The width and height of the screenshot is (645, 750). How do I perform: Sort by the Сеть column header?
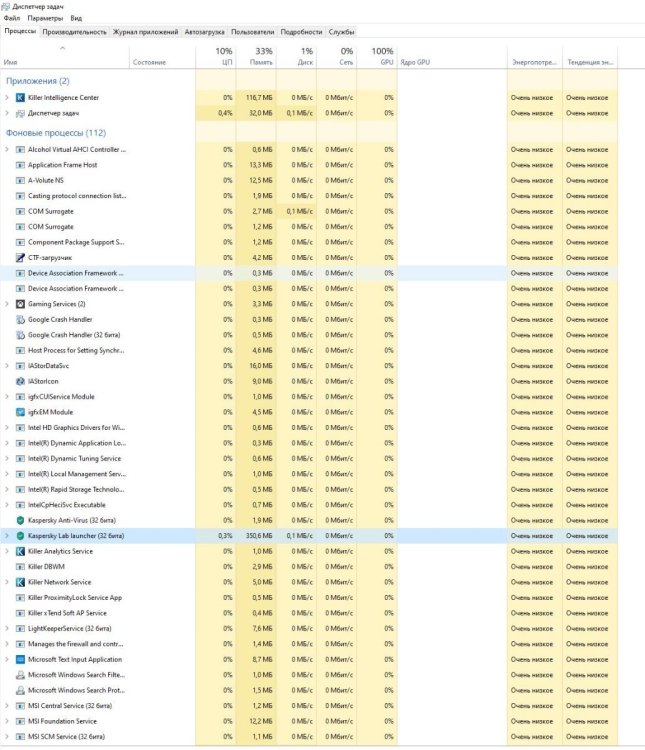pyautogui.click(x=336, y=57)
